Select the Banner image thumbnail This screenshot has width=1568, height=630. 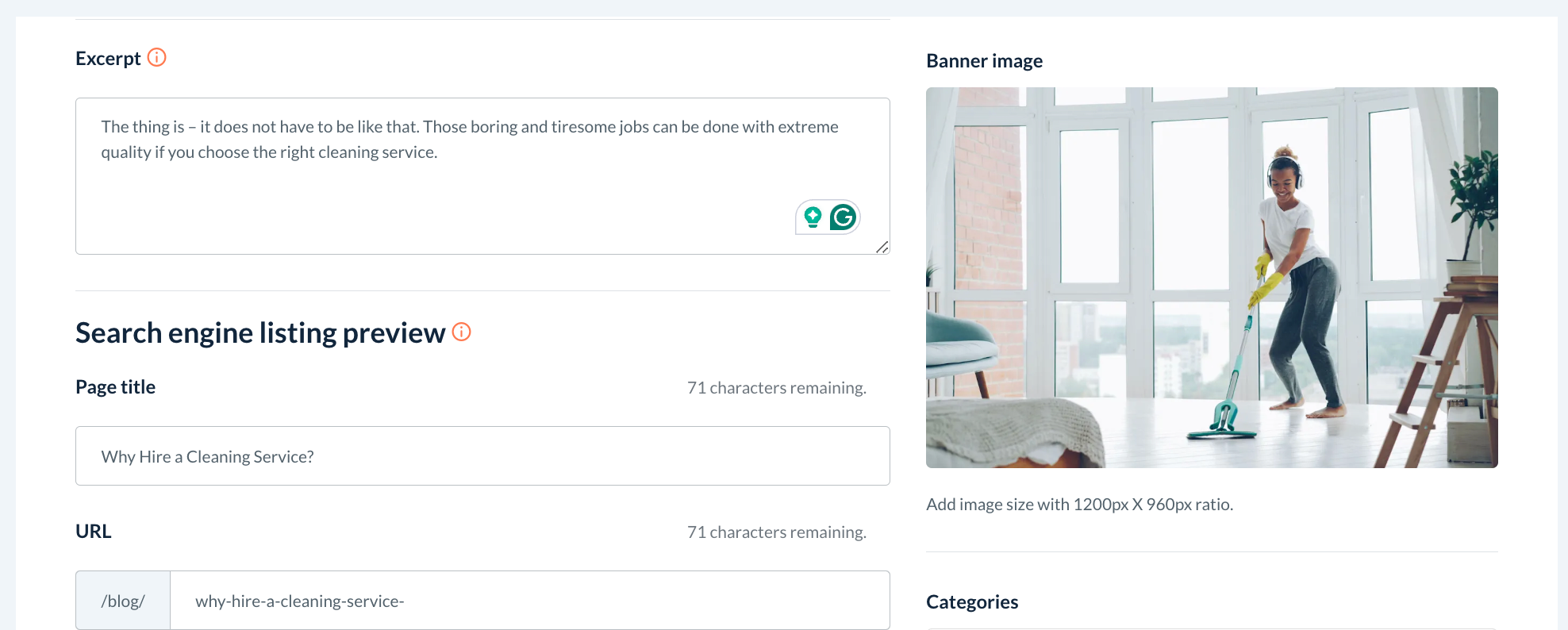tap(1212, 277)
